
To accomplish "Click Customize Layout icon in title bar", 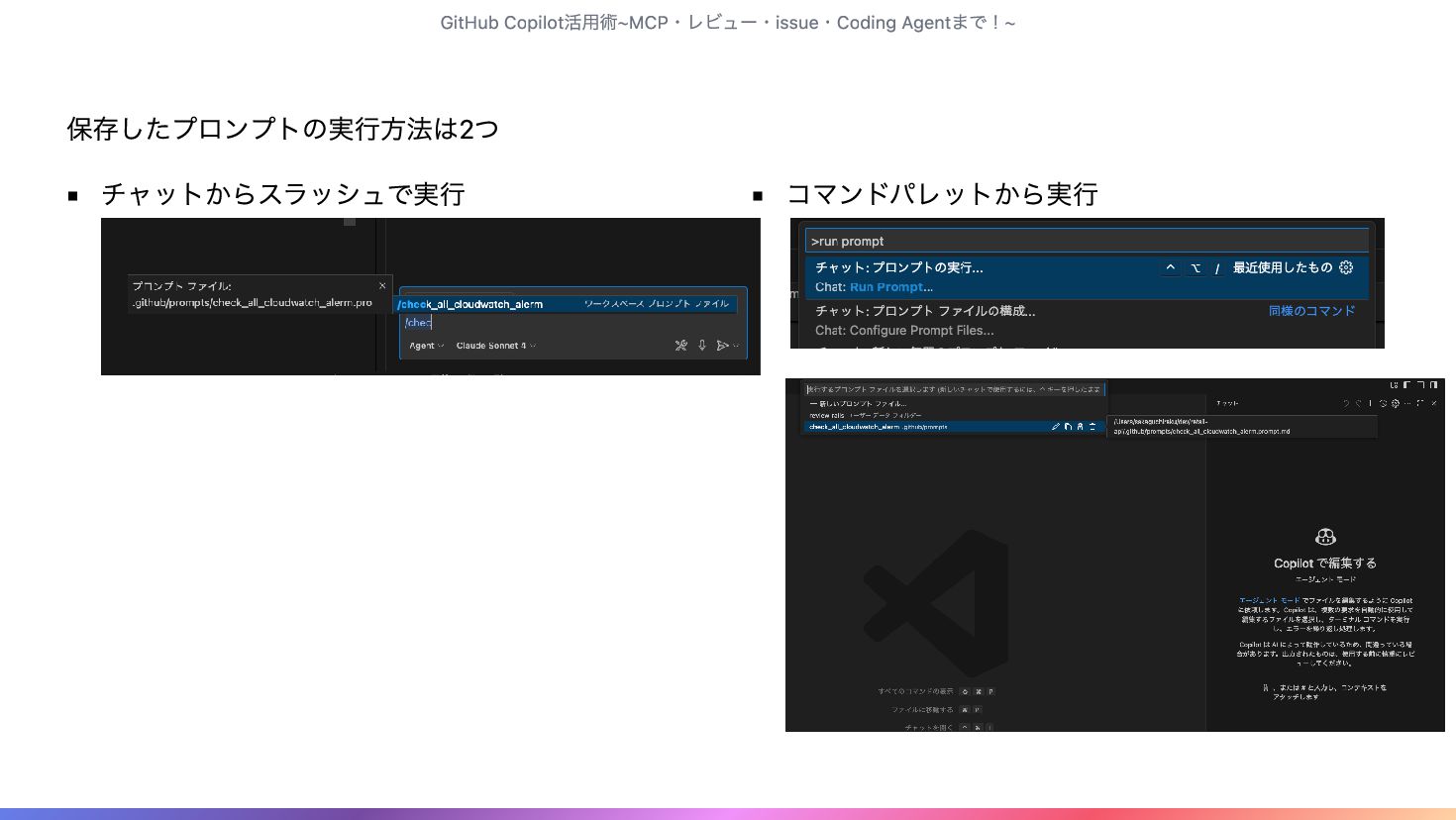I will (1395, 385).
